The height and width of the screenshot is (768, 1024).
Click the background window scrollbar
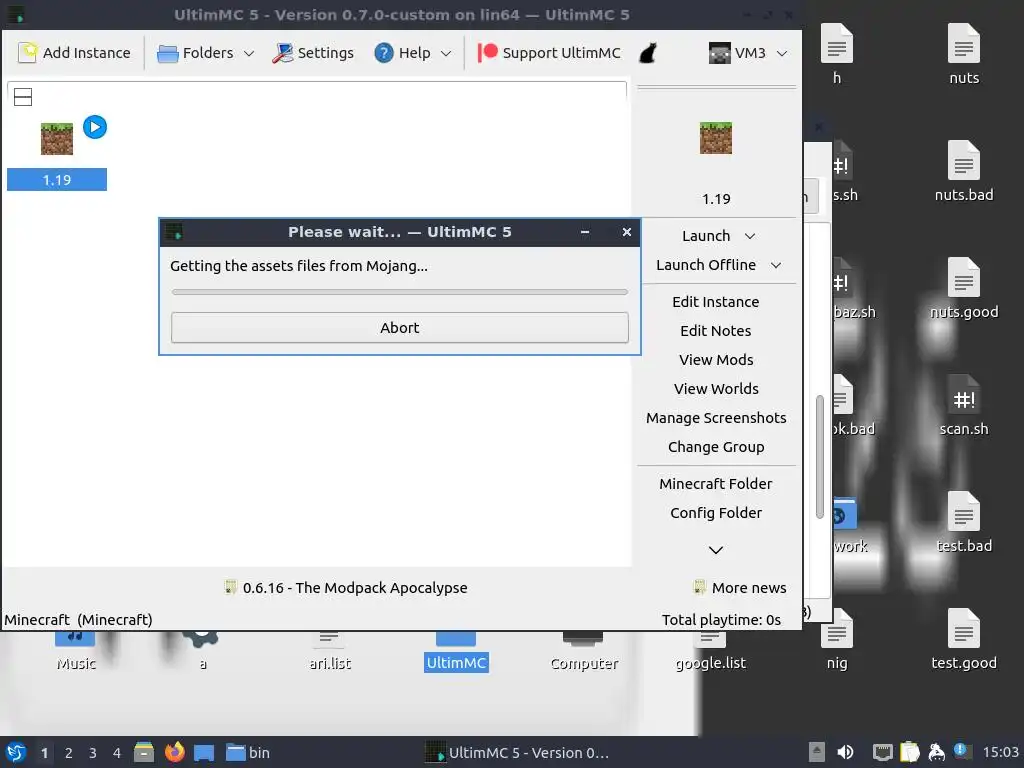(820, 457)
